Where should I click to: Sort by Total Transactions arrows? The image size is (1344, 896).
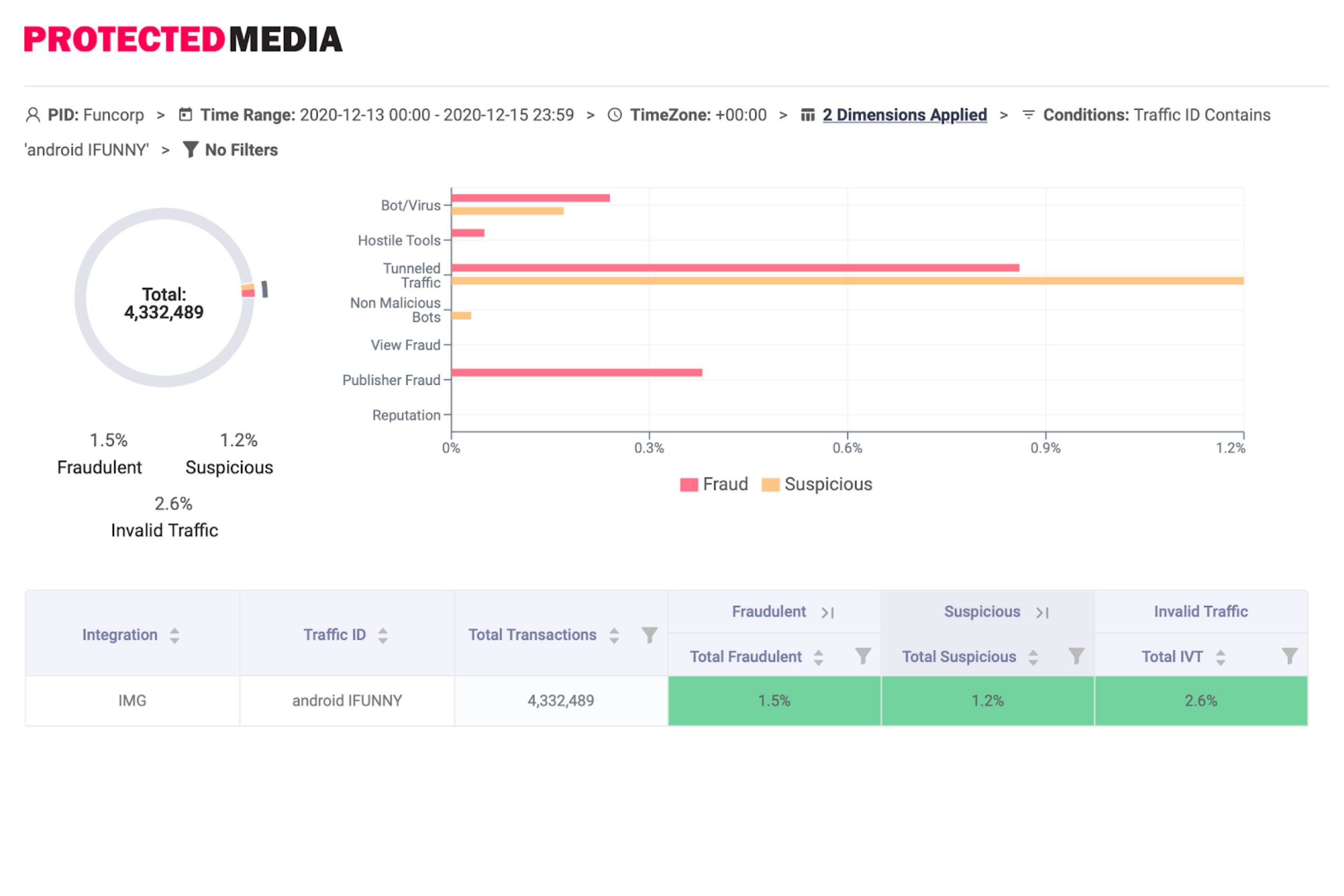613,635
